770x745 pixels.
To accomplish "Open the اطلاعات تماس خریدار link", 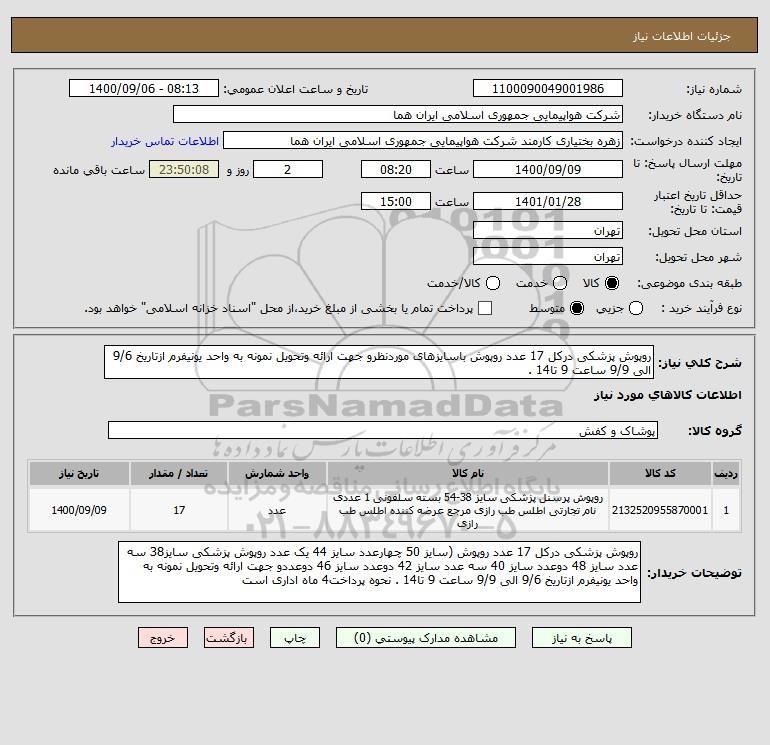I will click(165, 141).
